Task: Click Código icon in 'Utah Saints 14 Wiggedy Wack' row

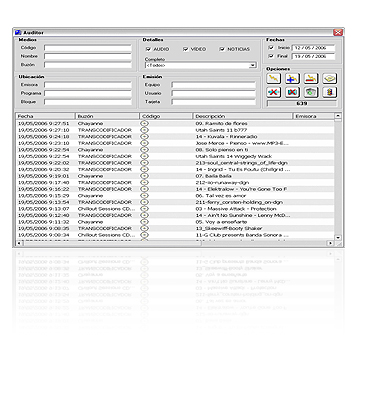Action: pyautogui.click(x=145, y=156)
